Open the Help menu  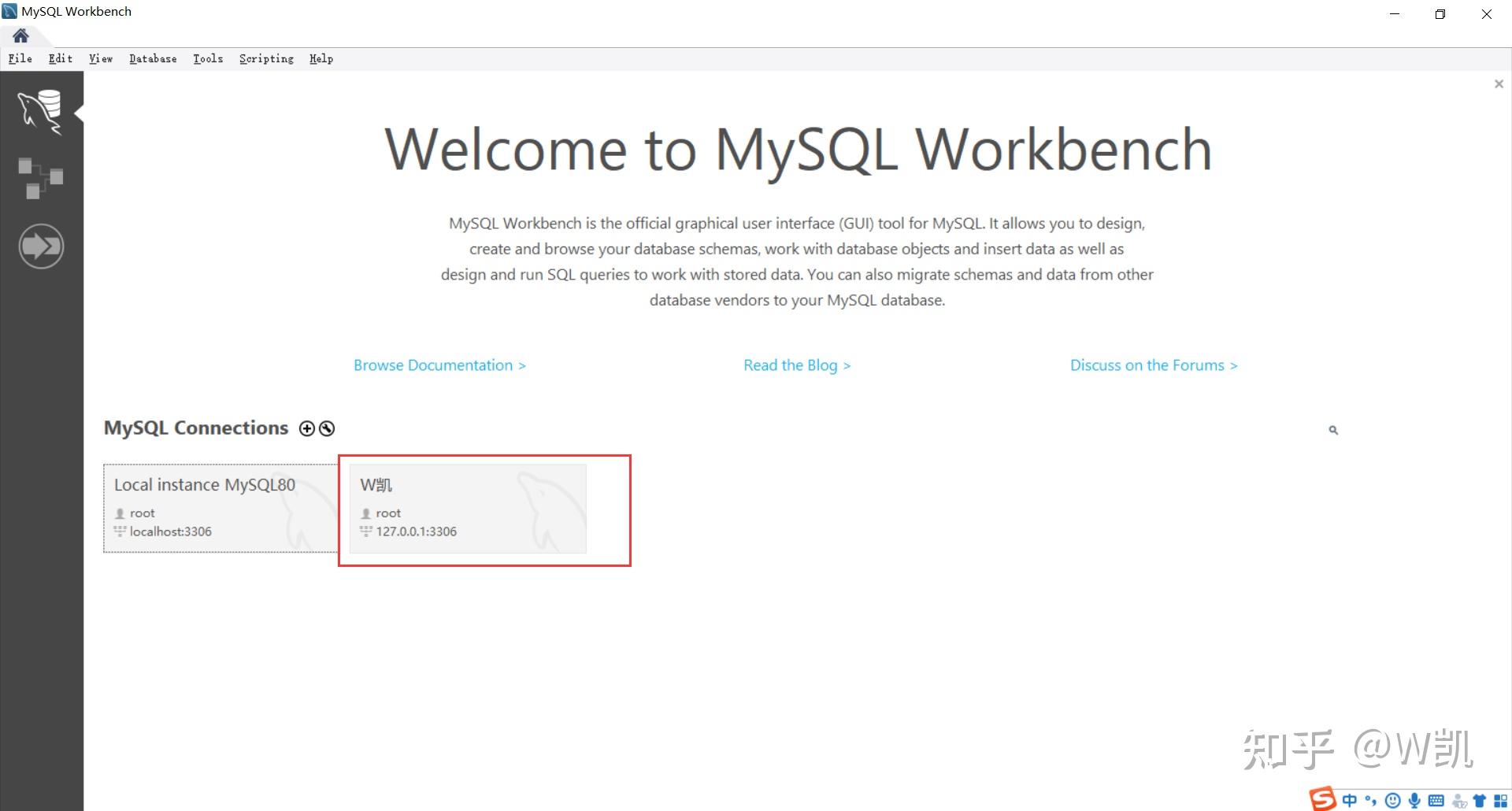click(x=321, y=58)
